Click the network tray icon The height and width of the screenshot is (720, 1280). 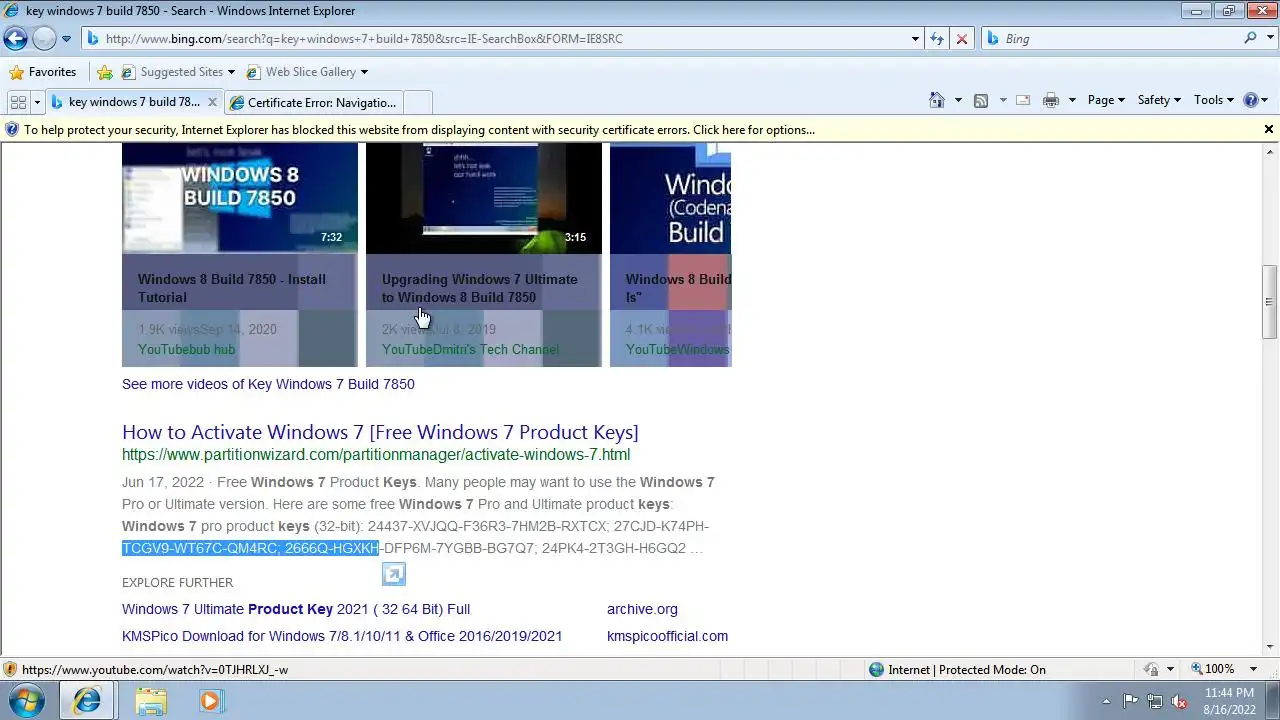1155,701
